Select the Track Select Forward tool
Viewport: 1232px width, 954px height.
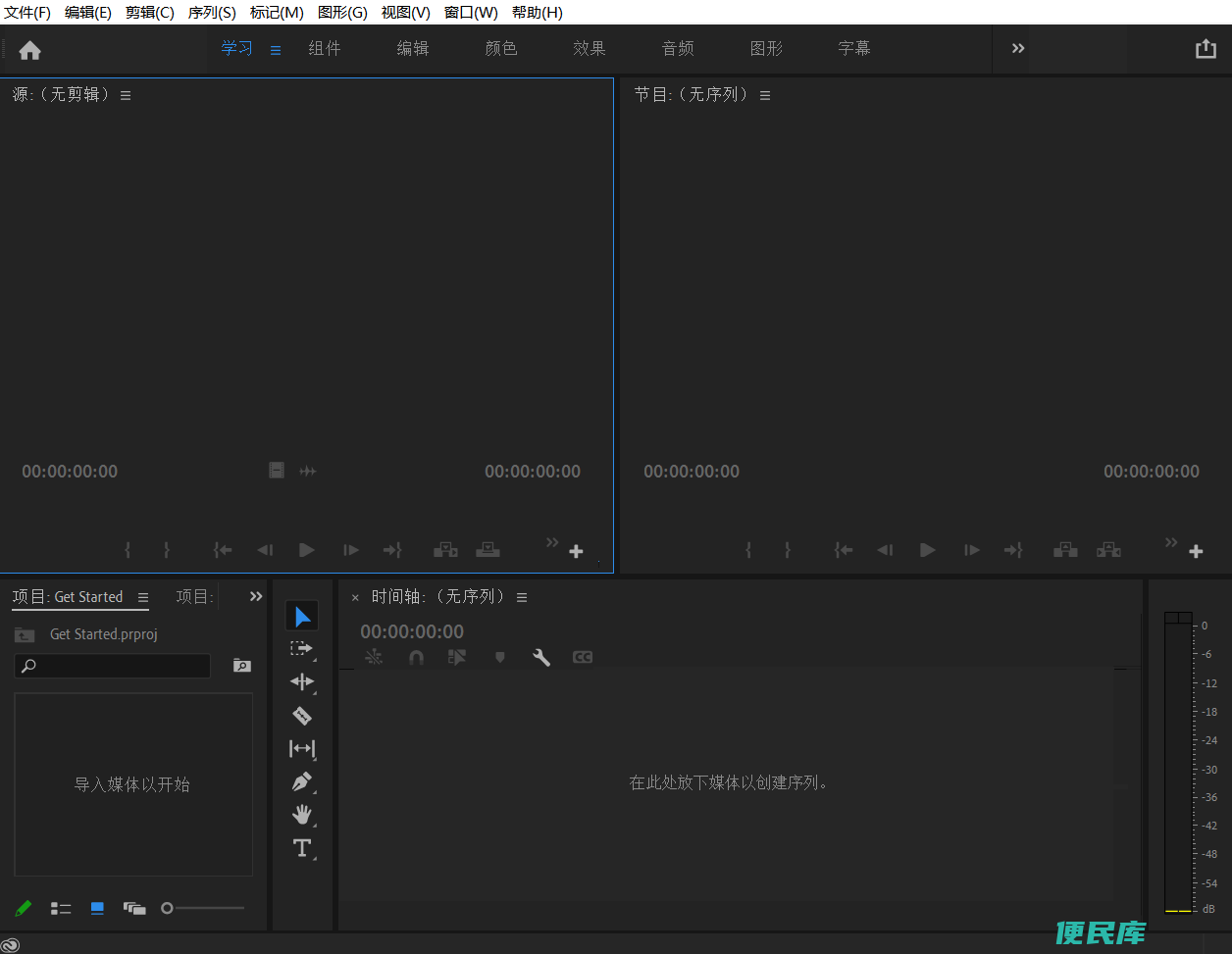pyautogui.click(x=302, y=649)
